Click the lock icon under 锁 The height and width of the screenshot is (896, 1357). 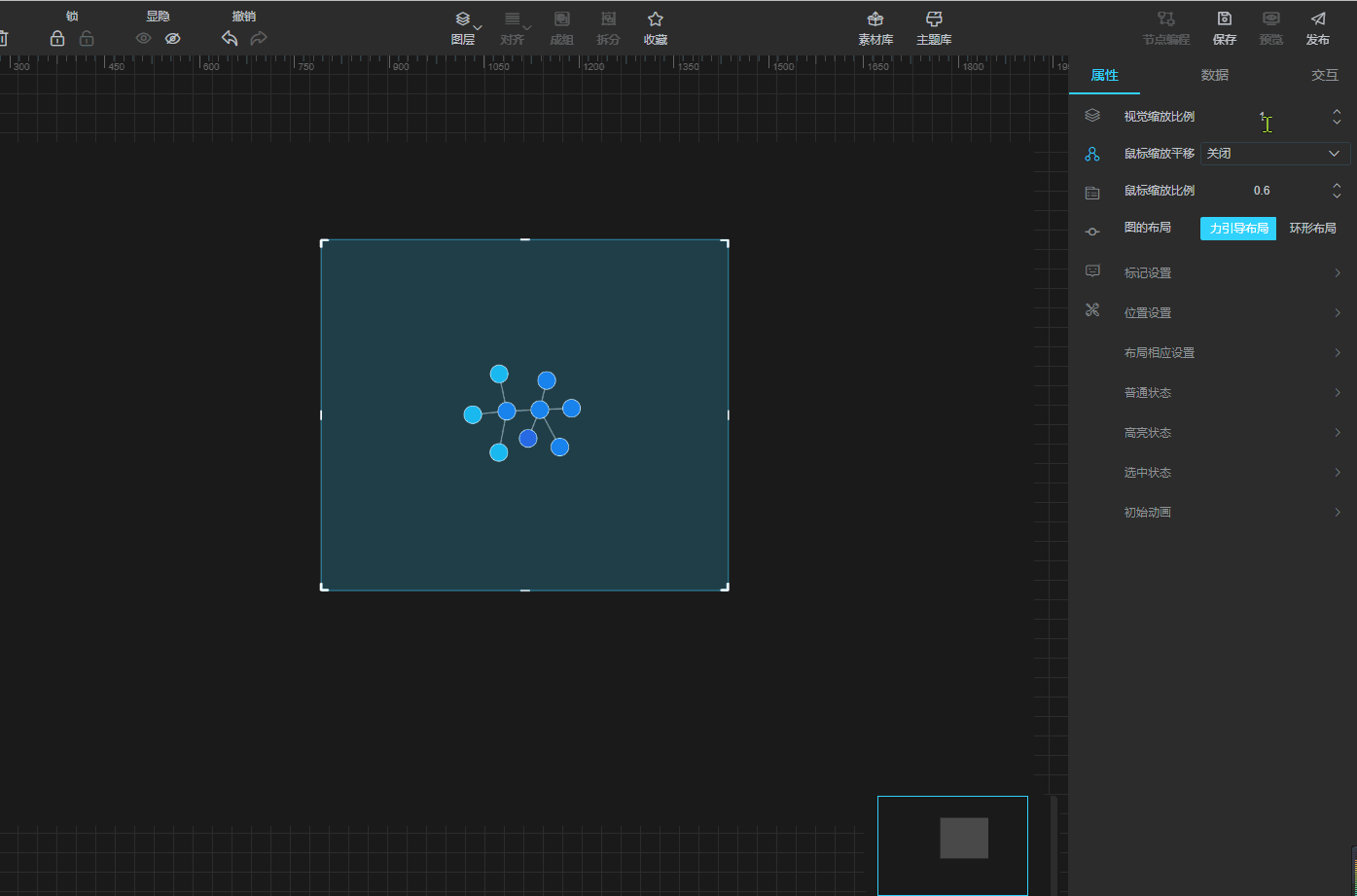pos(57,39)
